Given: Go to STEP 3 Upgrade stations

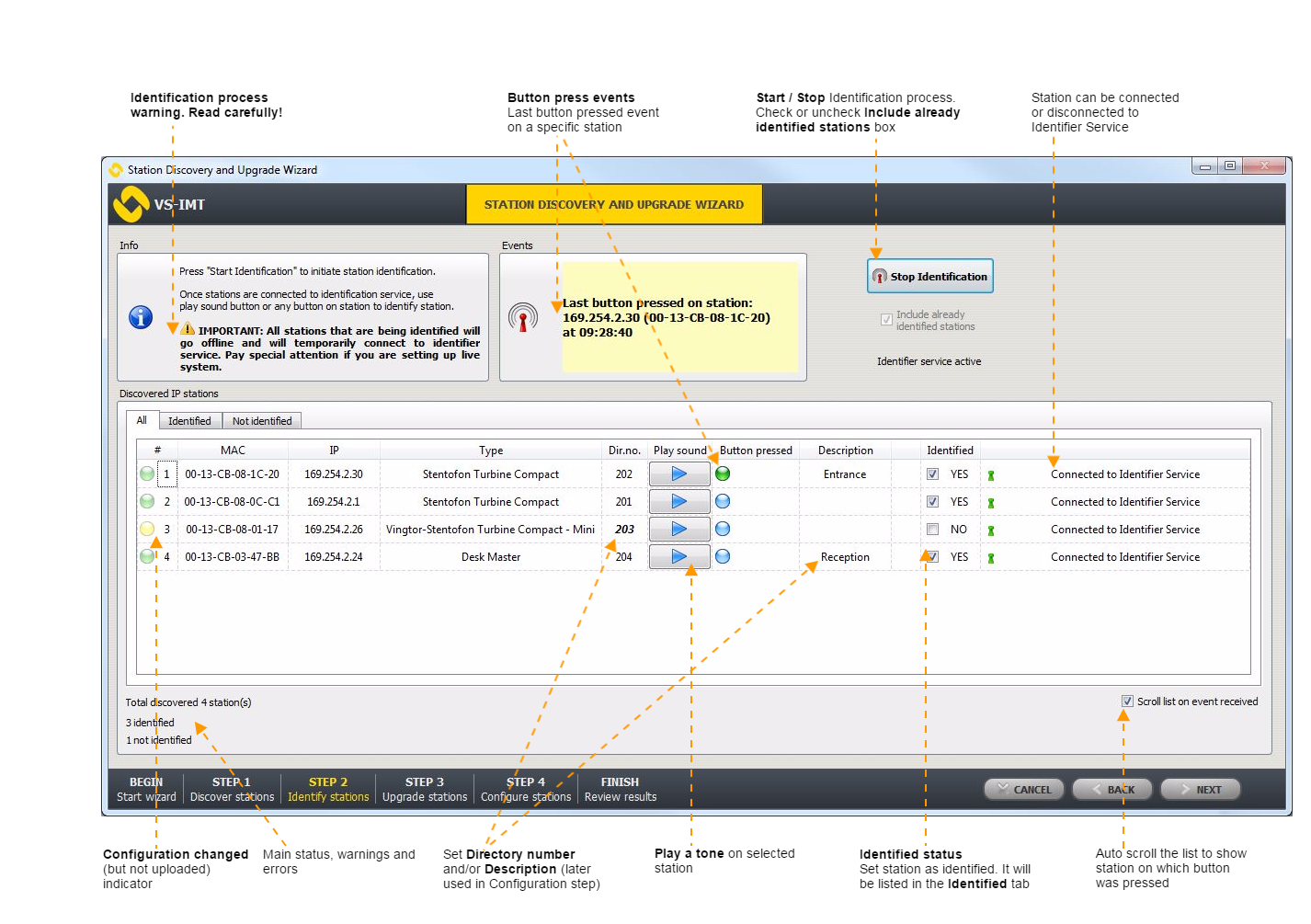Looking at the screenshot, I should [x=425, y=790].
